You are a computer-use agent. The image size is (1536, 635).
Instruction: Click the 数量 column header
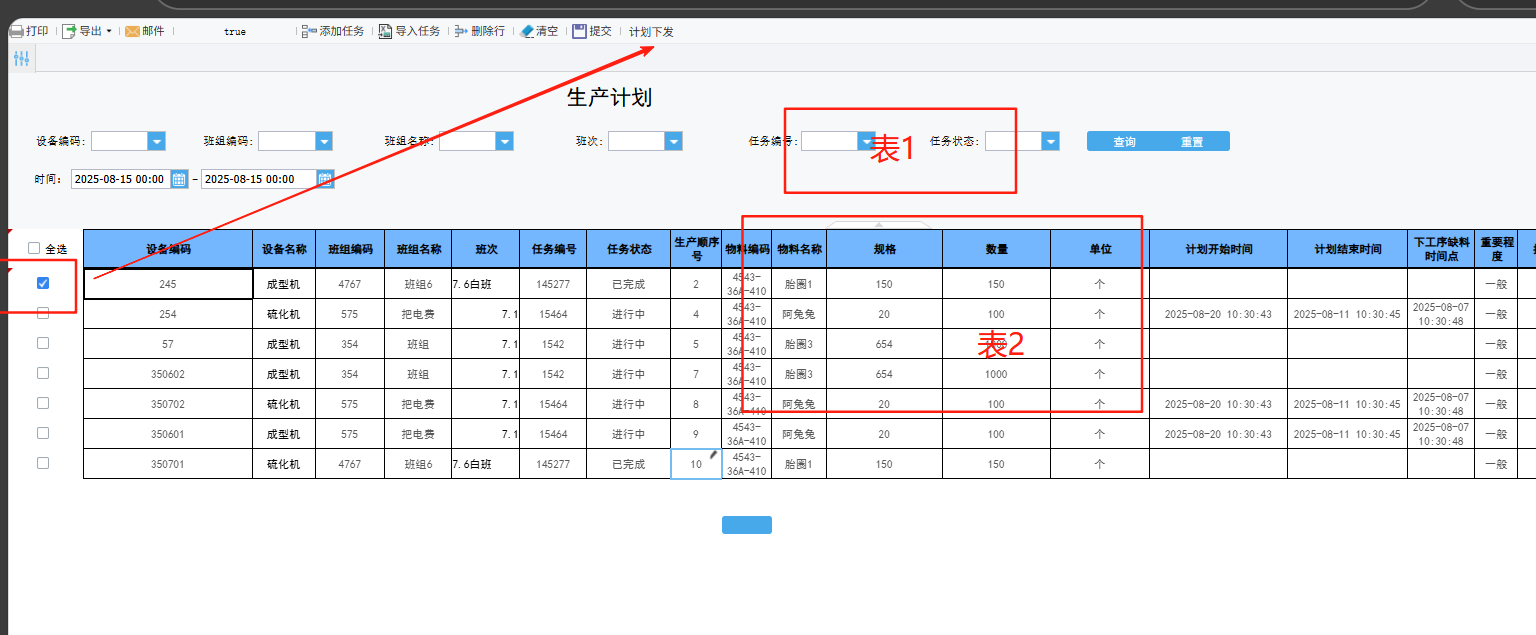click(996, 249)
